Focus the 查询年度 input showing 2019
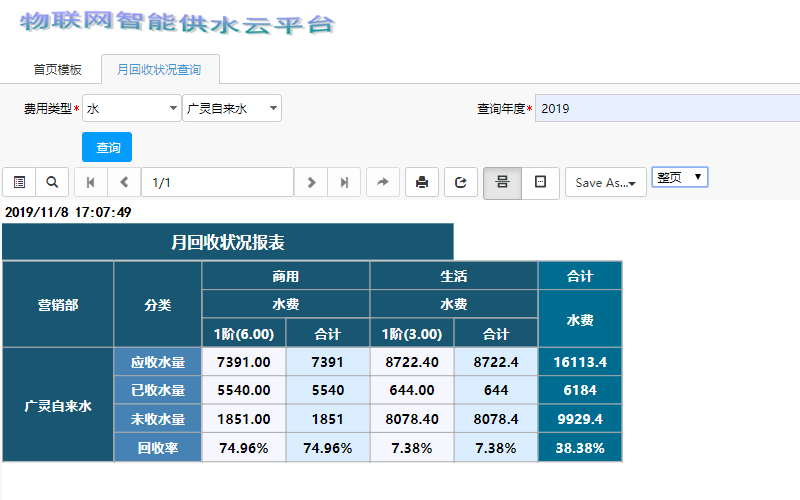 point(667,108)
